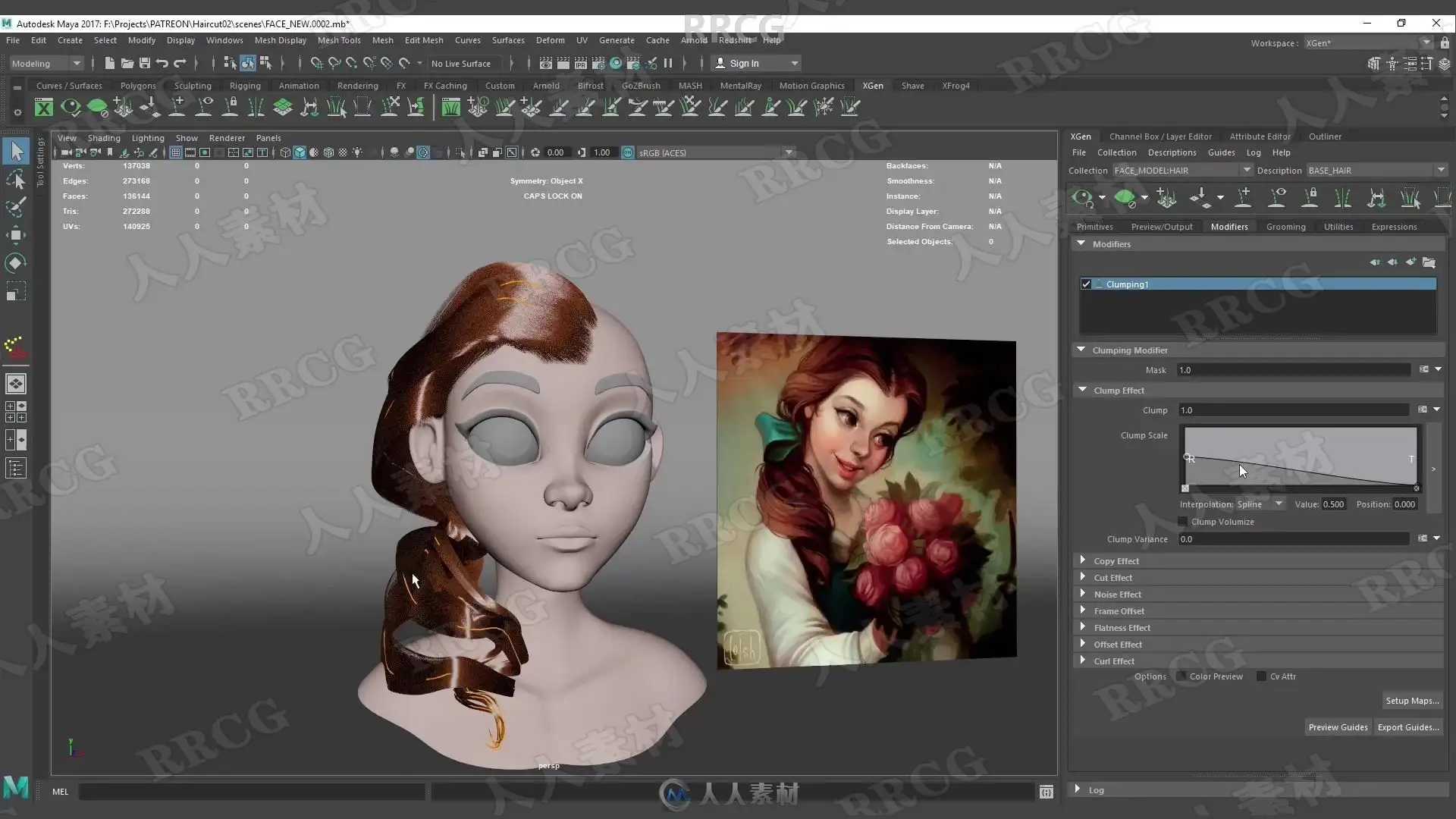Click the Preview Guides button
Screen dimensions: 1456x819
coord(1338,727)
